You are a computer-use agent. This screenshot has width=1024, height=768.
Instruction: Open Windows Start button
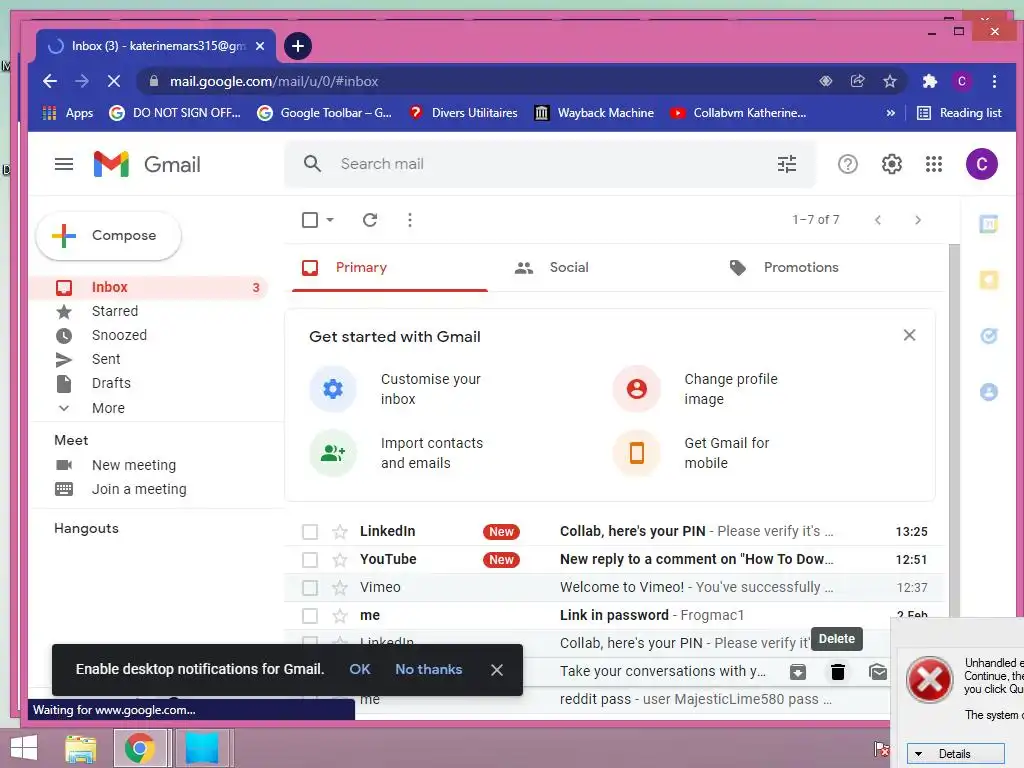tap(24, 748)
